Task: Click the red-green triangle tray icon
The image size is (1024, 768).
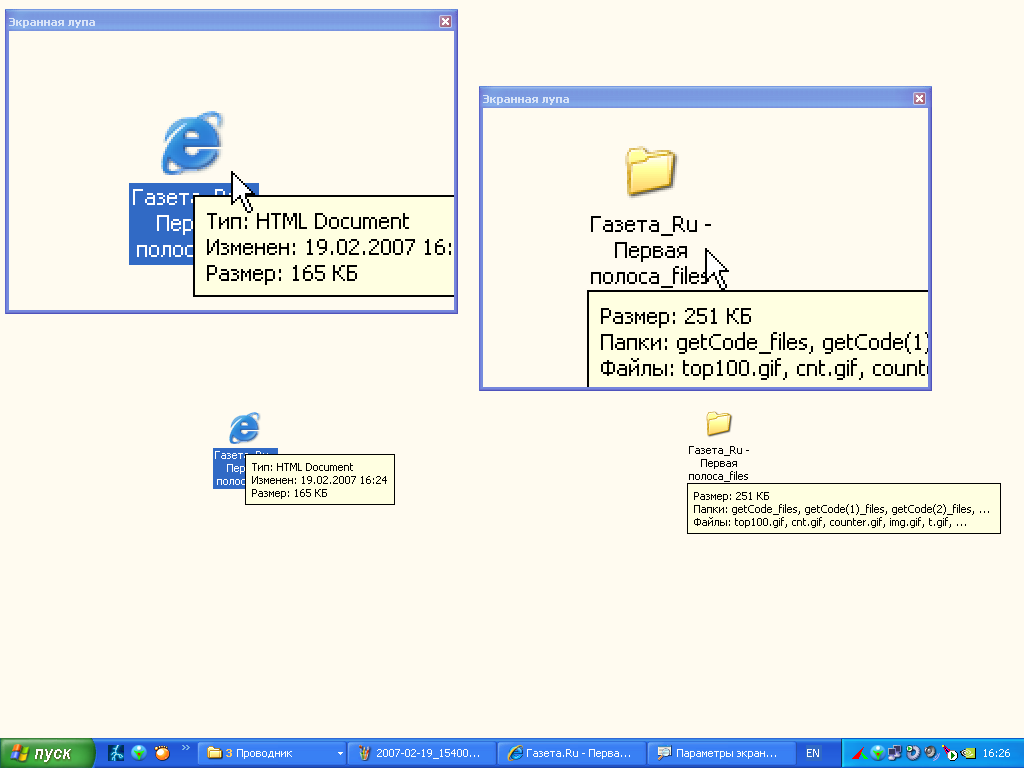Action: coord(859,753)
